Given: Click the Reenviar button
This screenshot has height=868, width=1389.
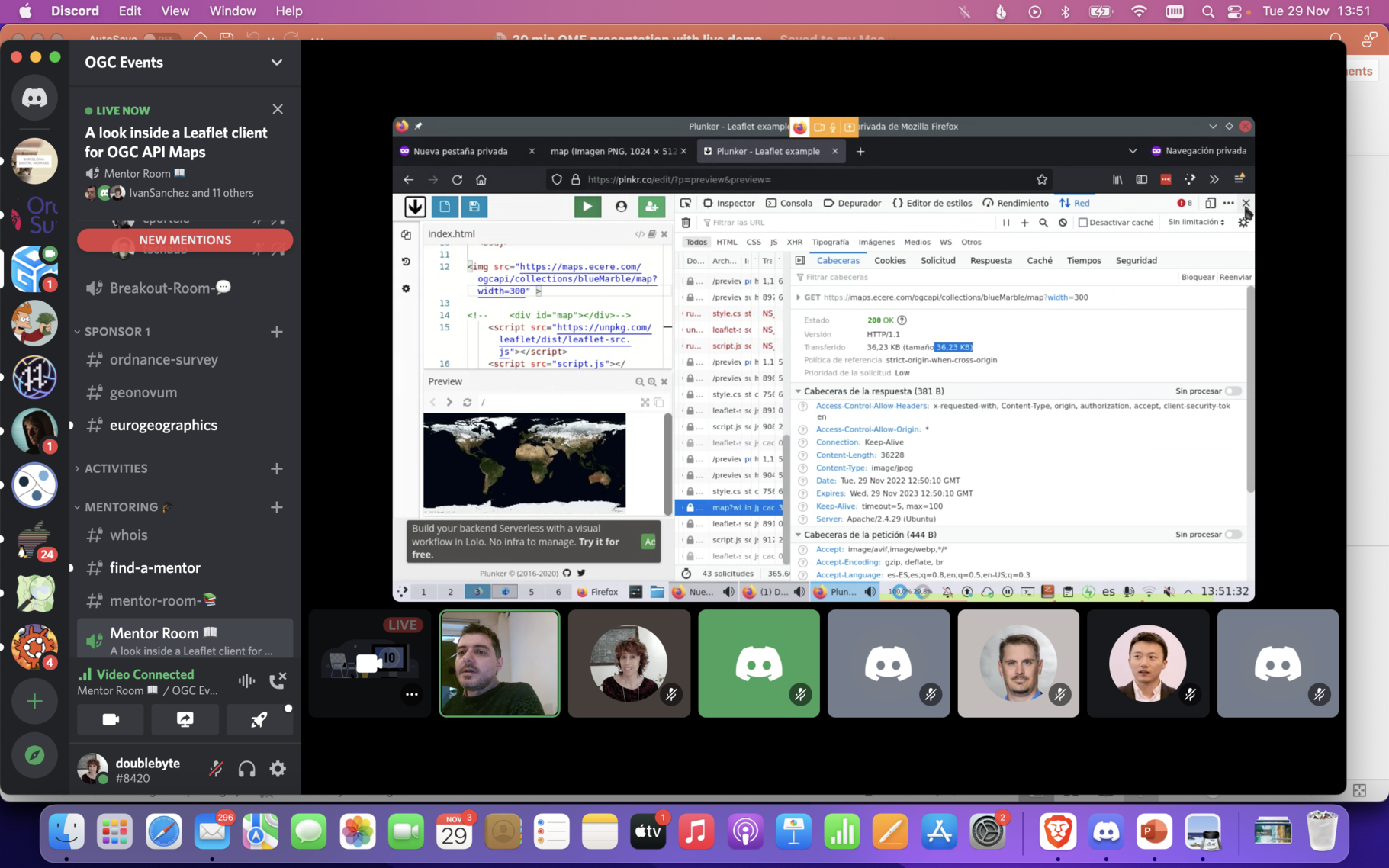Looking at the screenshot, I should pyautogui.click(x=1235, y=277).
